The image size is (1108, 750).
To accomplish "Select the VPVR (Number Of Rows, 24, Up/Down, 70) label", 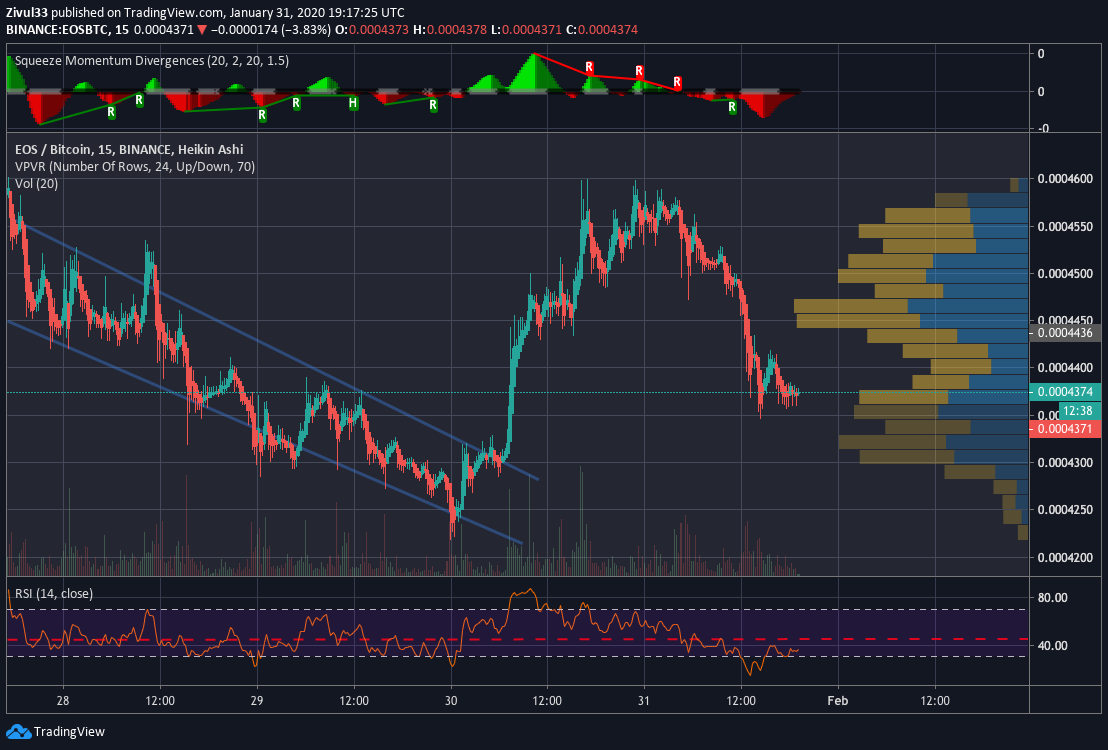I will [x=135, y=167].
